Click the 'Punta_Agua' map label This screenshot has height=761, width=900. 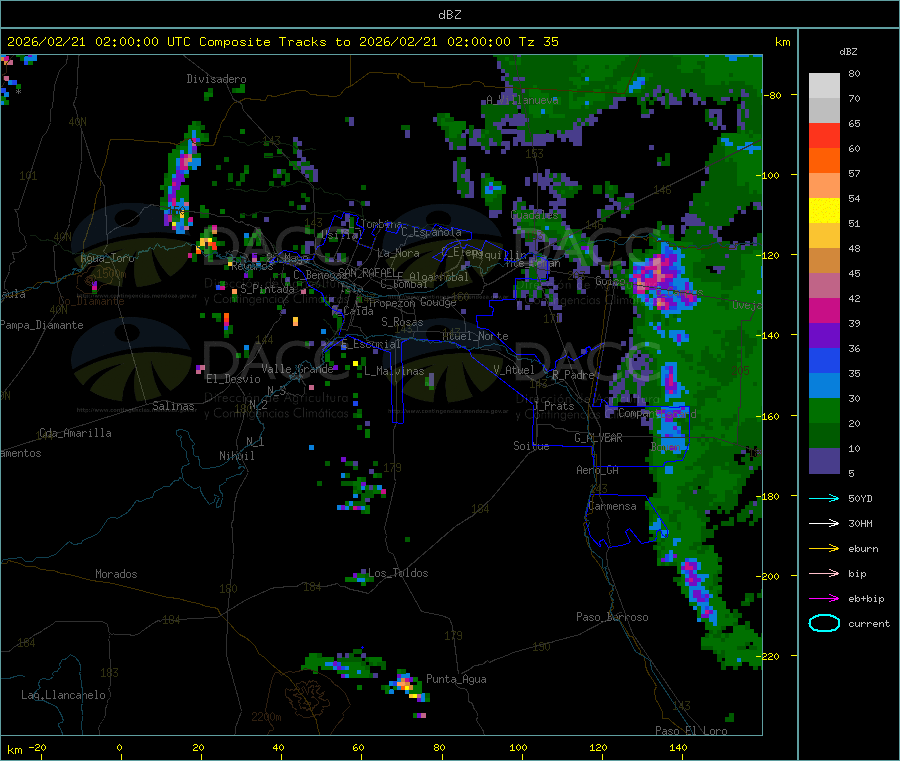pos(456,679)
